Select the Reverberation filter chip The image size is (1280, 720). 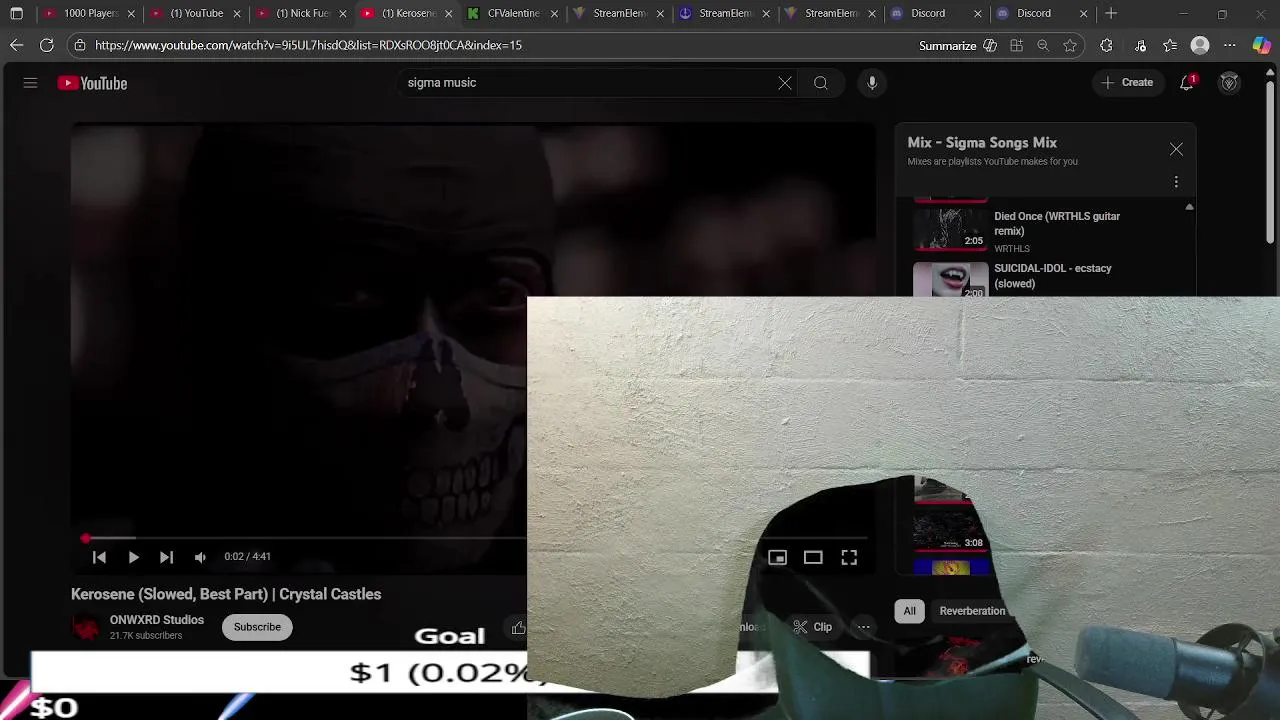point(972,611)
